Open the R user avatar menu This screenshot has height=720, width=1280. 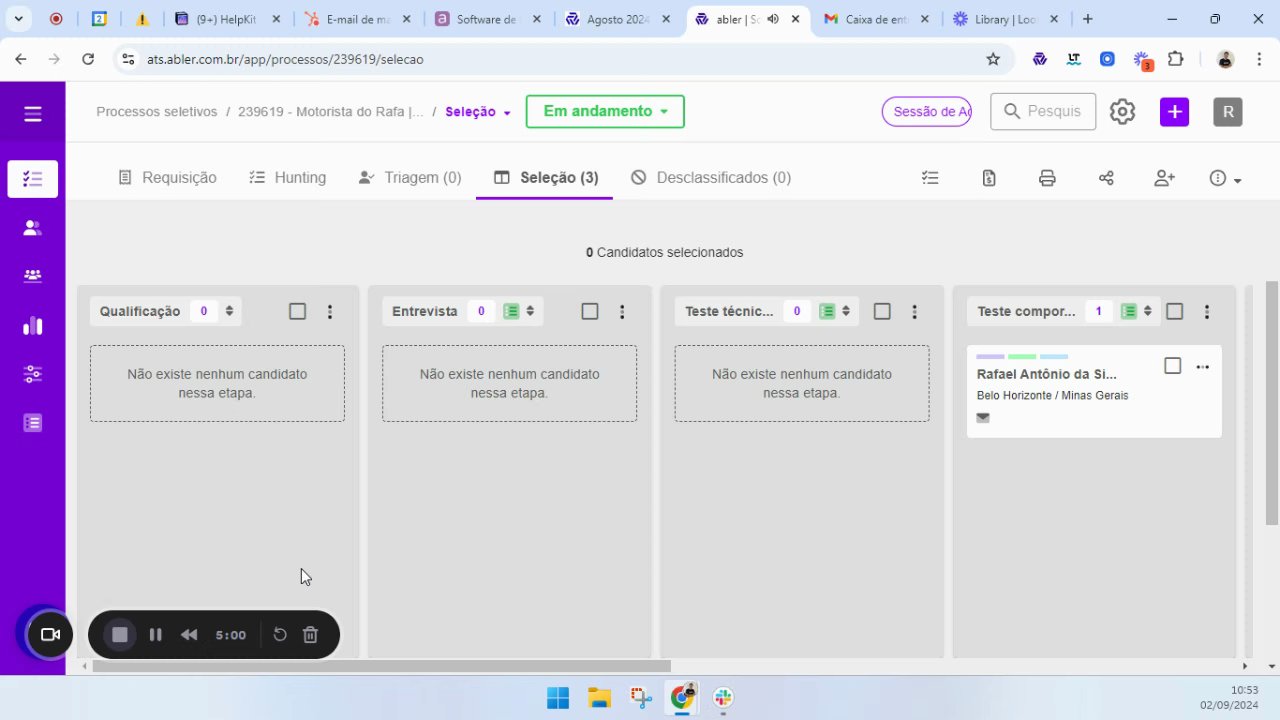point(1228,112)
